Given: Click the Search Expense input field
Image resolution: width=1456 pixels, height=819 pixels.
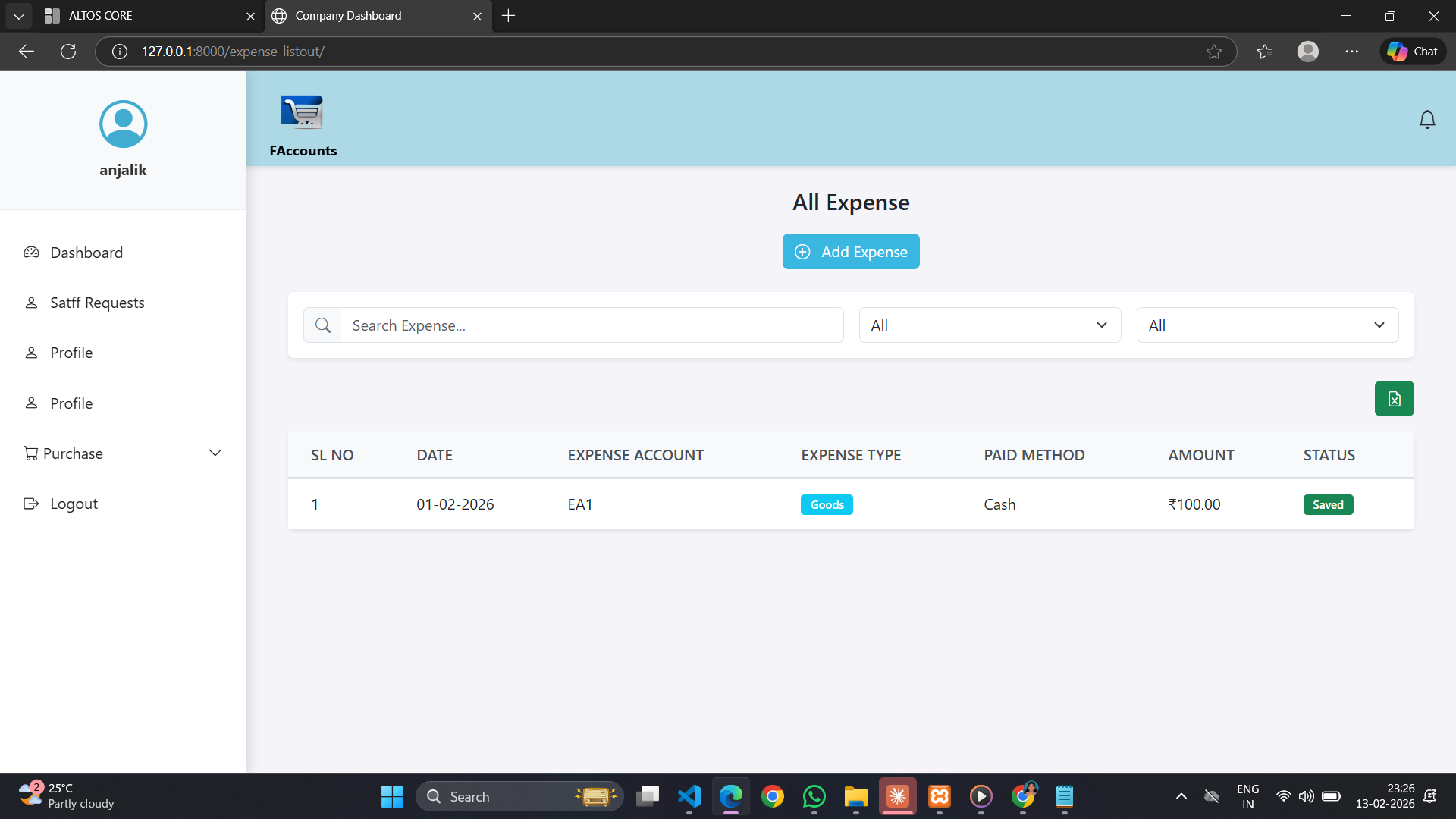Looking at the screenshot, I should click(x=591, y=325).
